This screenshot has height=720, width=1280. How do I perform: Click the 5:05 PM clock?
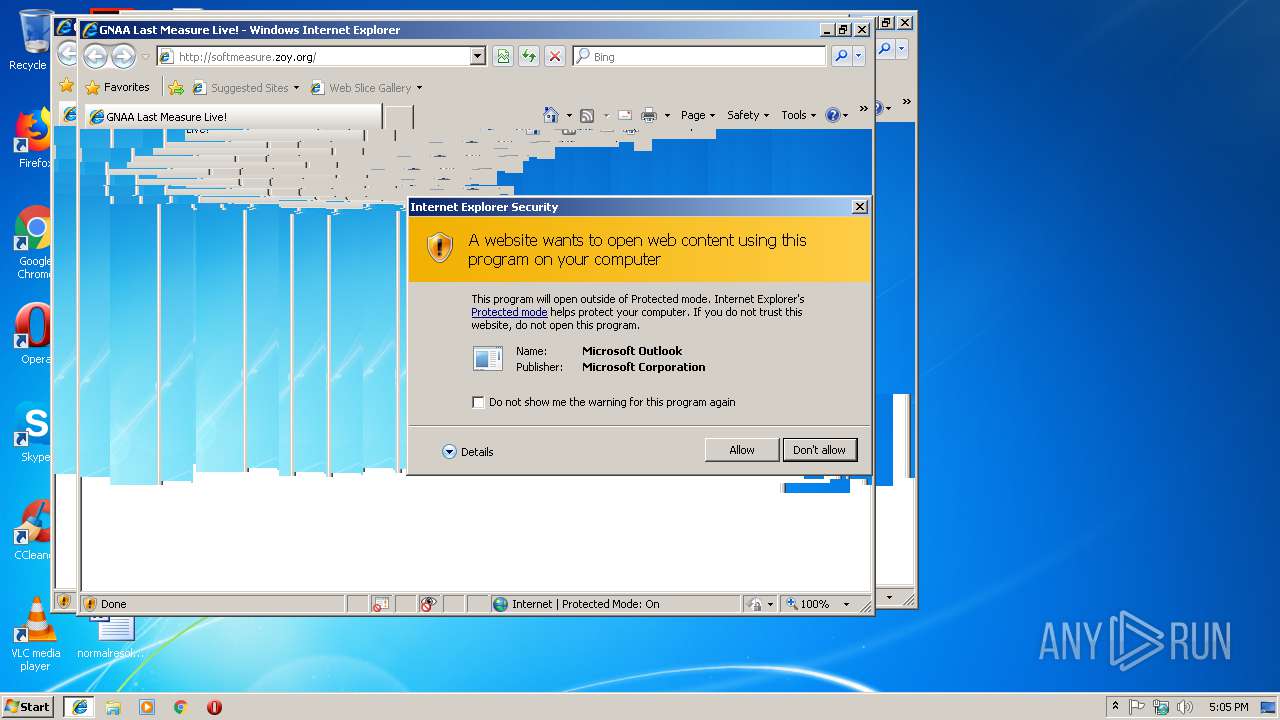[1228, 707]
